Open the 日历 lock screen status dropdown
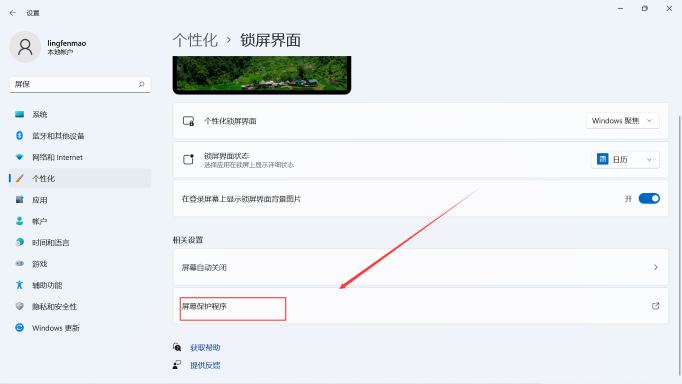Viewport: 682px width, 384px height. click(625, 160)
